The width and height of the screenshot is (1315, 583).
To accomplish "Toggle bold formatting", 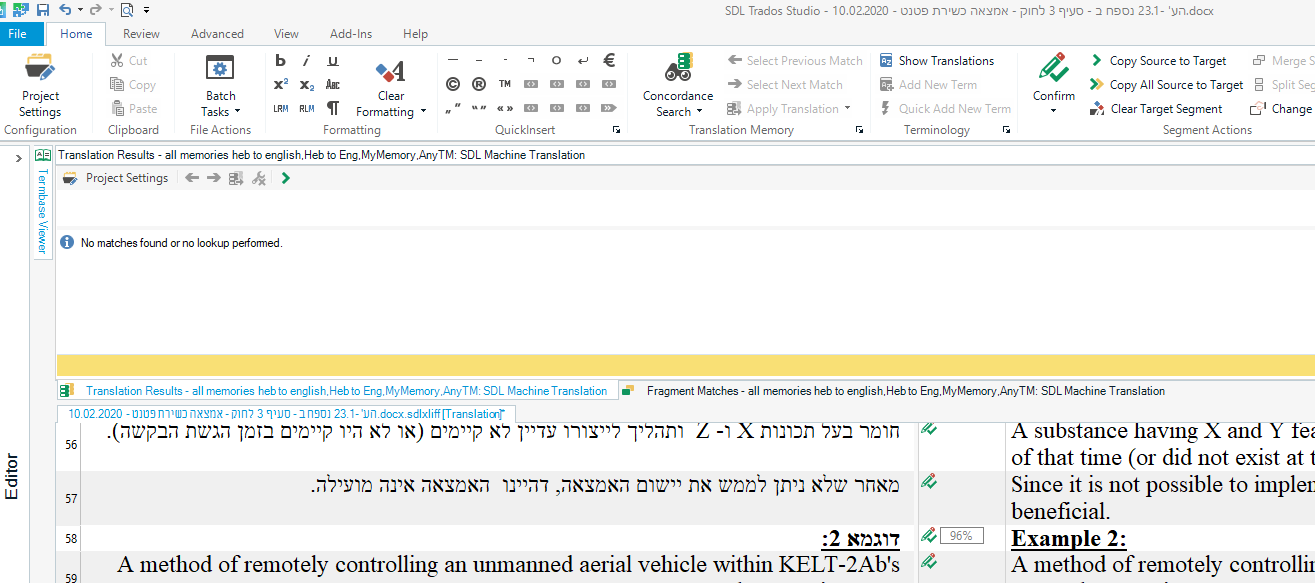I will tap(280, 60).
